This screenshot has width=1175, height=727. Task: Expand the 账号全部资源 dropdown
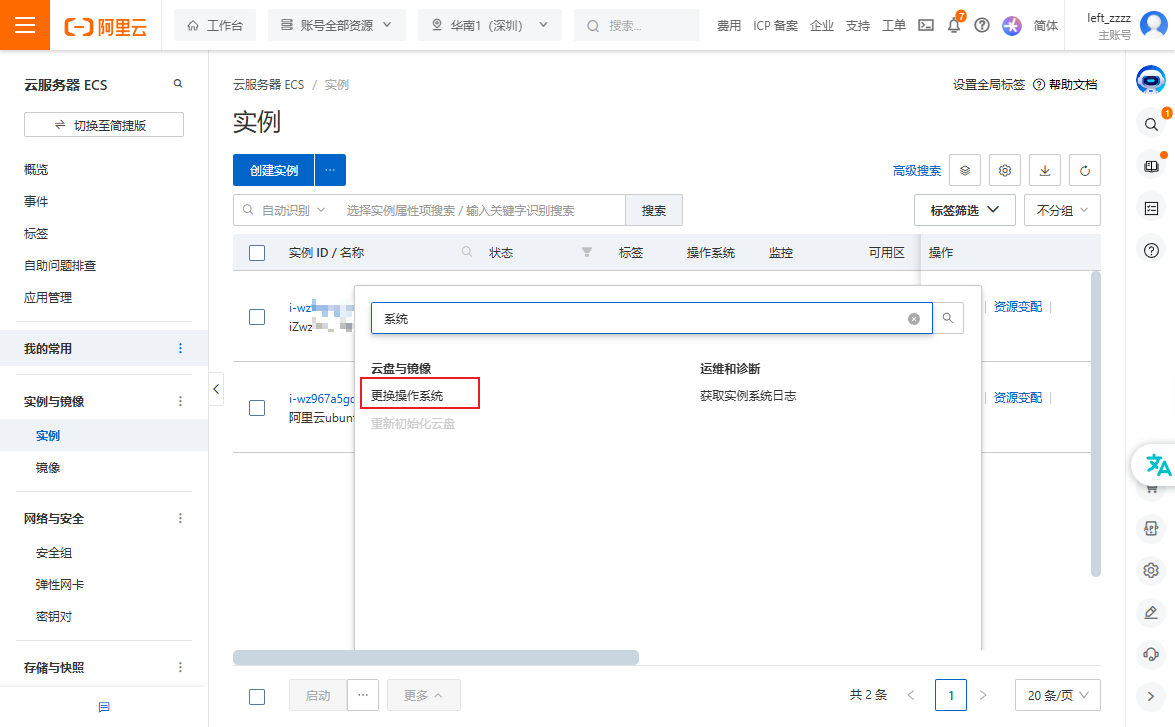[x=336, y=25]
